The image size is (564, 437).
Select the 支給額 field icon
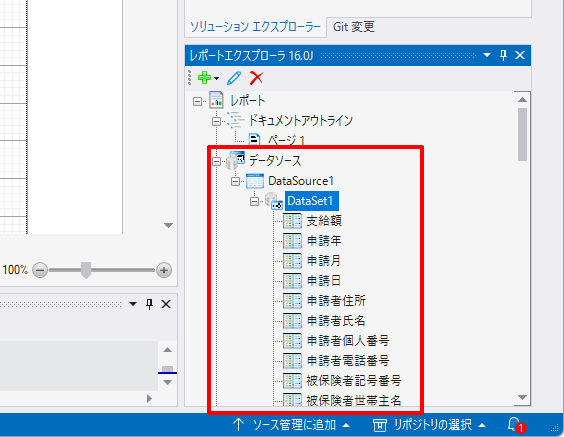(x=292, y=221)
